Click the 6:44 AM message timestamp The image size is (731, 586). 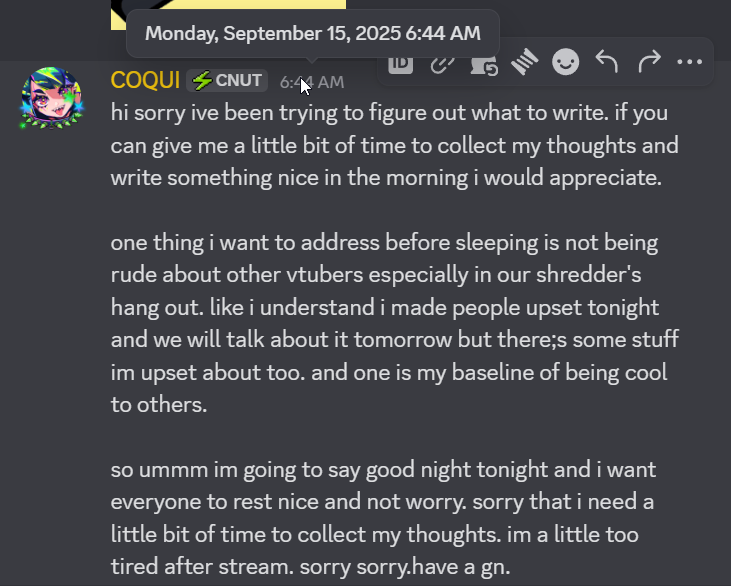coord(311,83)
